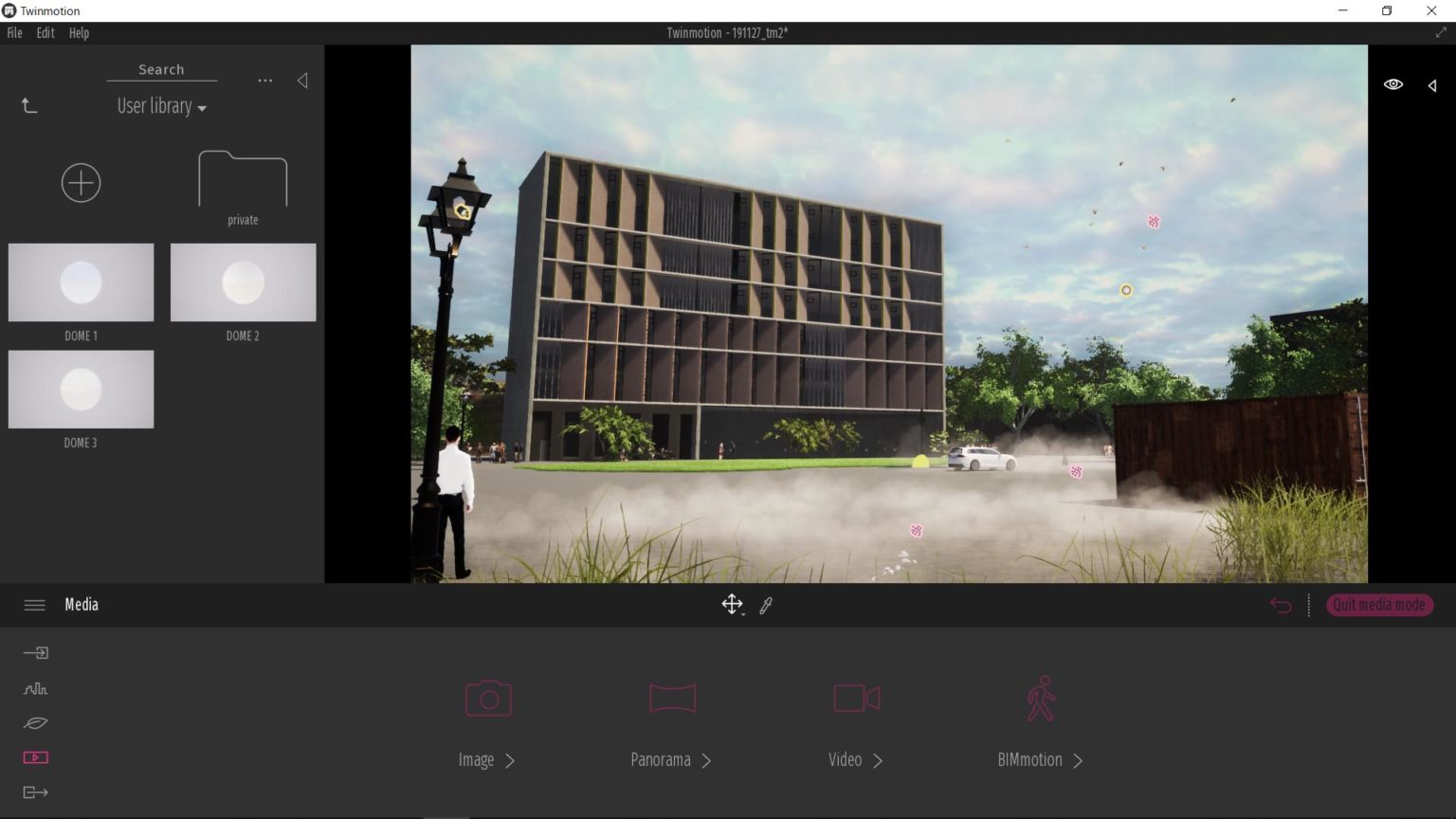Image resolution: width=1456 pixels, height=819 pixels.
Task: Click the Quit media mode button
Action: point(1379,605)
